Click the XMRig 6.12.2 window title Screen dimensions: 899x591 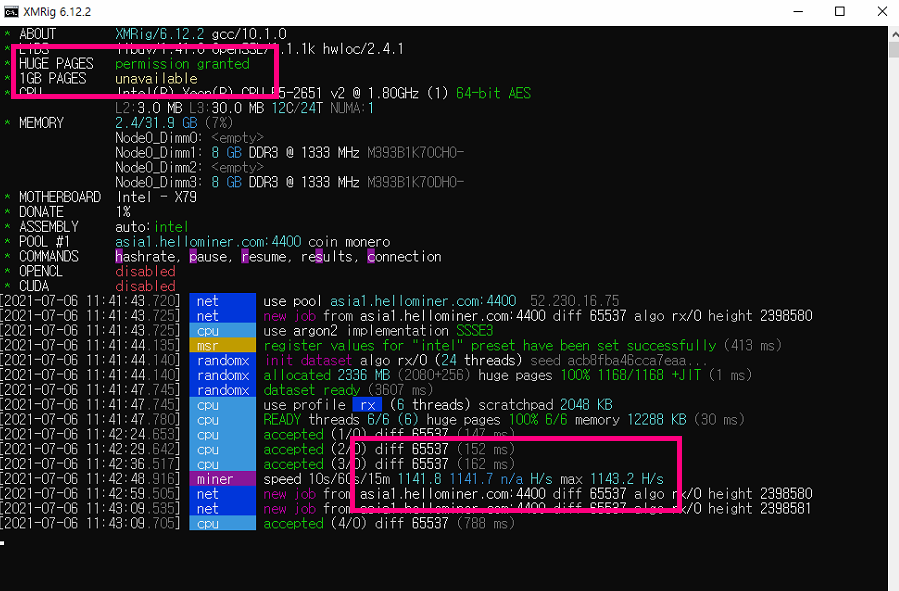(57, 11)
